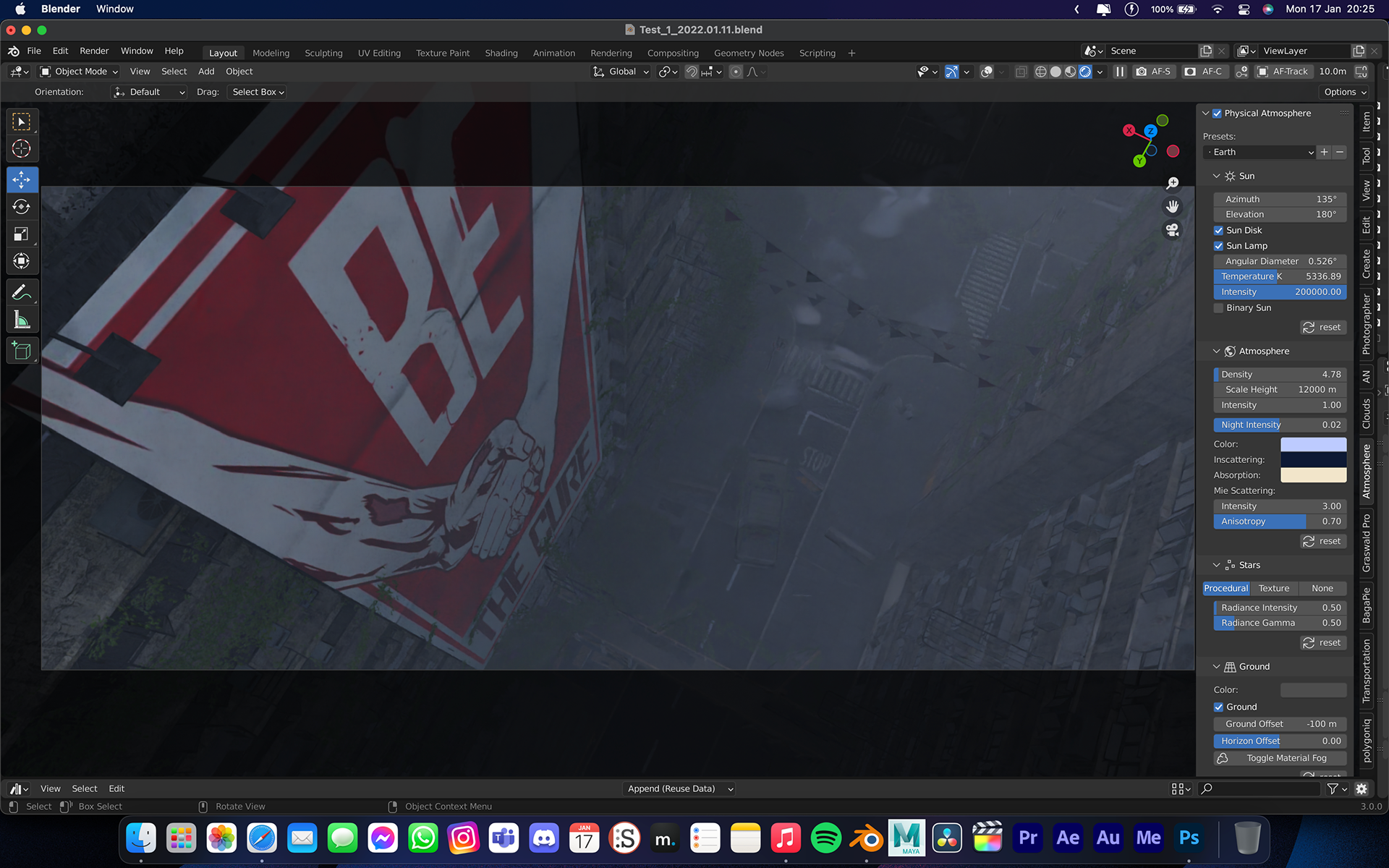
Task: Open the Orientation Default dropdown
Action: (x=150, y=92)
